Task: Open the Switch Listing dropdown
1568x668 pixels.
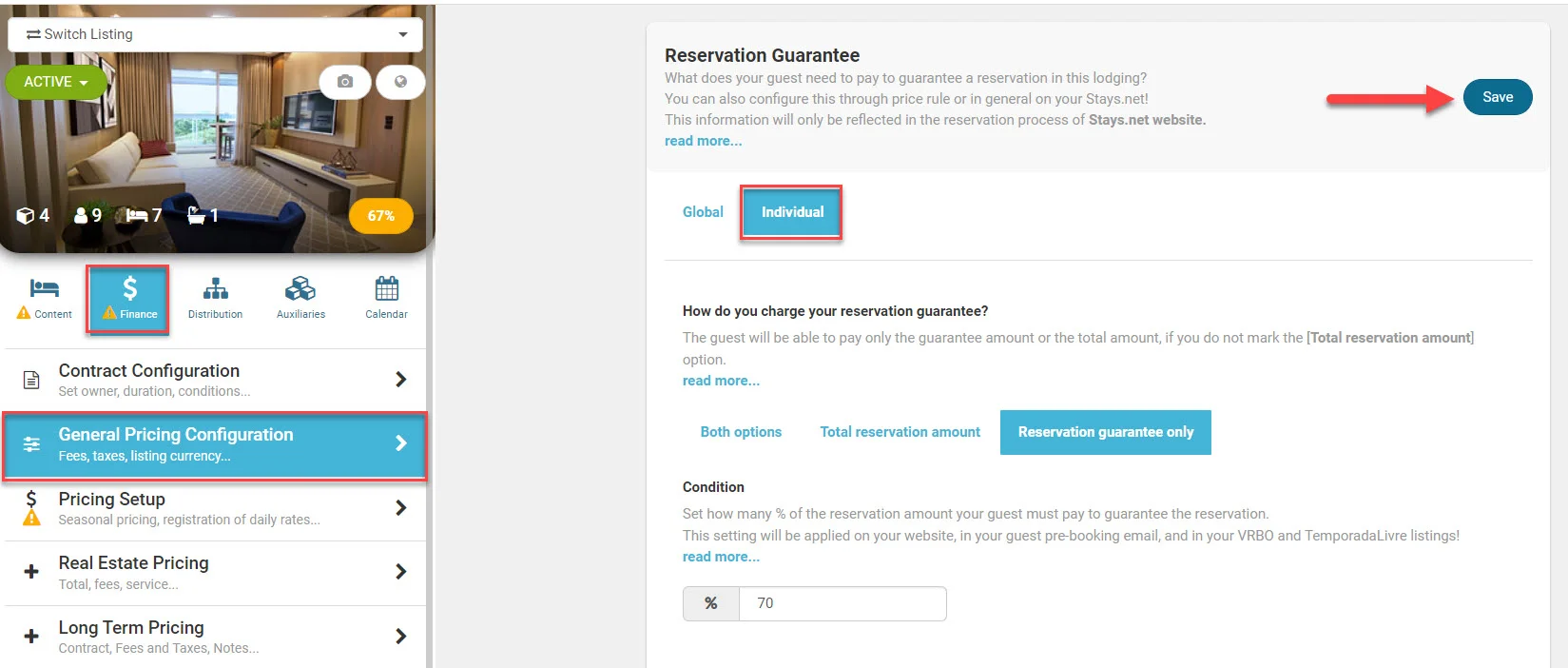Action: pyautogui.click(x=215, y=34)
